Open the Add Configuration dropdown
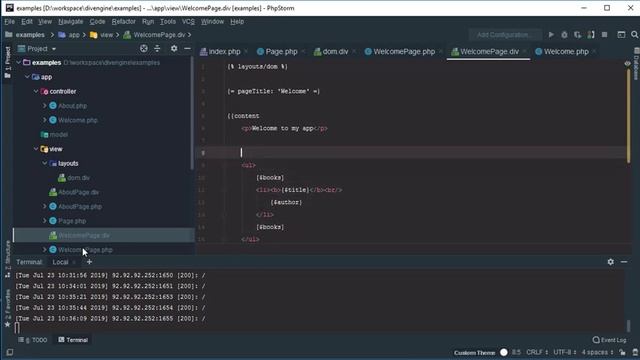 click(x=505, y=35)
